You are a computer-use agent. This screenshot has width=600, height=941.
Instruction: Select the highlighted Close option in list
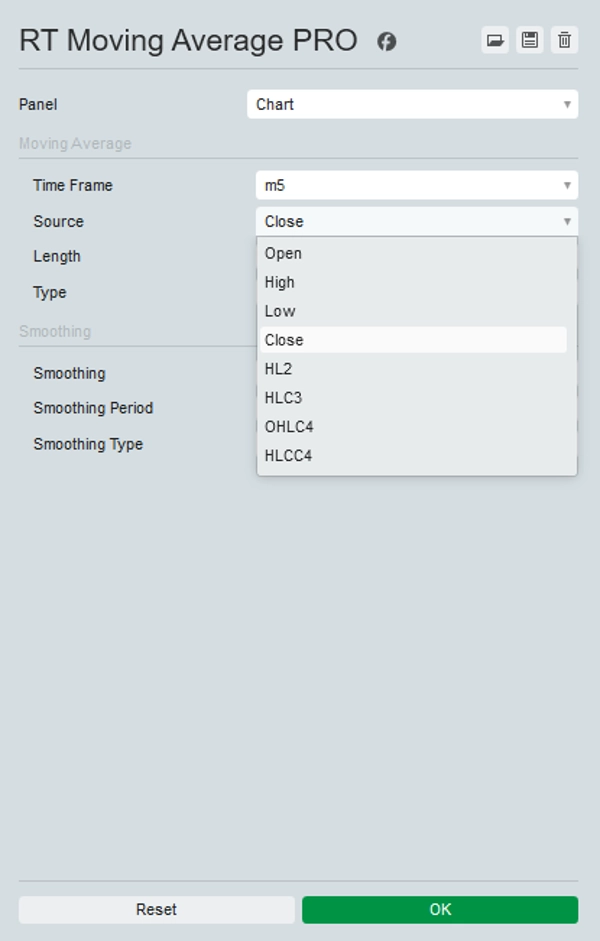[285, 340]
